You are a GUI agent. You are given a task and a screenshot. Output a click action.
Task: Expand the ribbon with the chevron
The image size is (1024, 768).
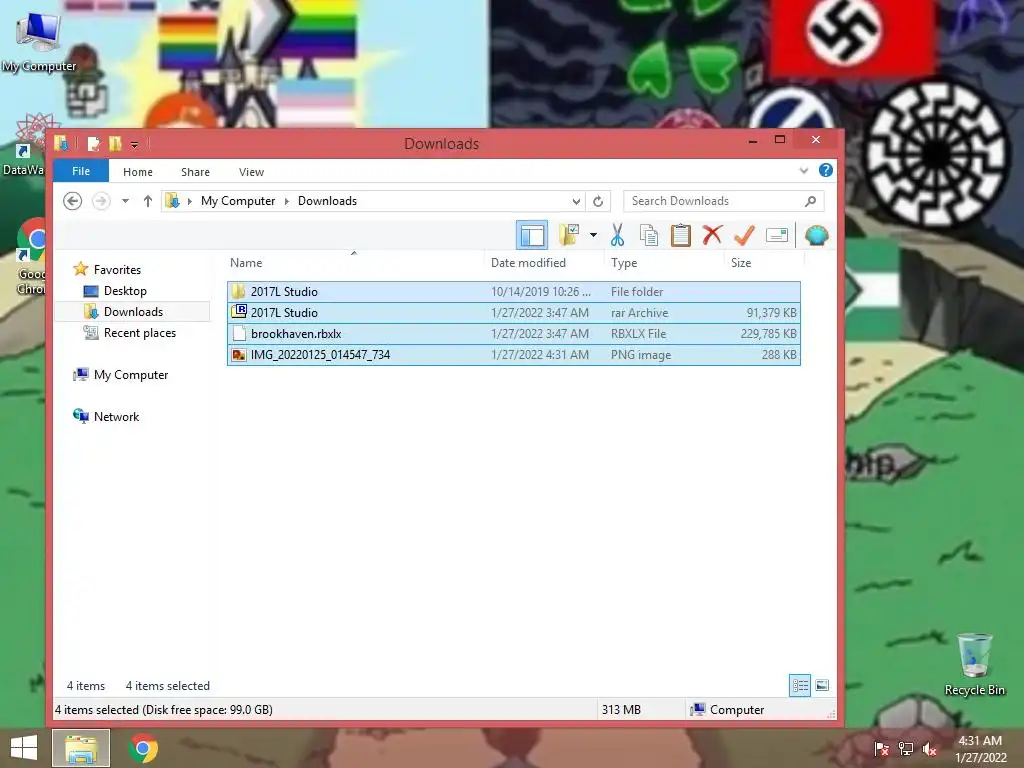tap(804, 170)
